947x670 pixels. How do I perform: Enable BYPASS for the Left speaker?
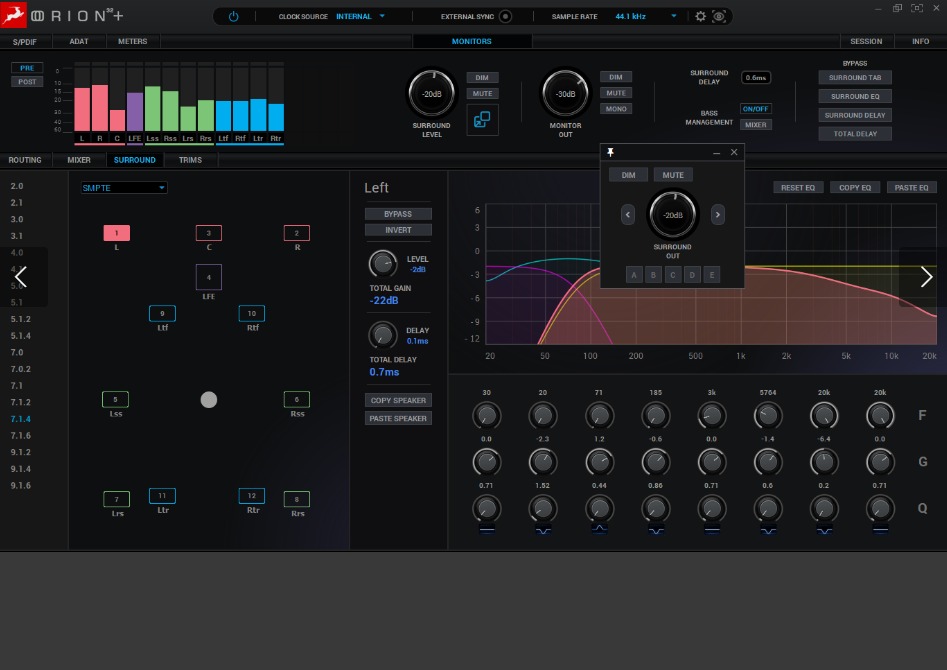point(398,214)
